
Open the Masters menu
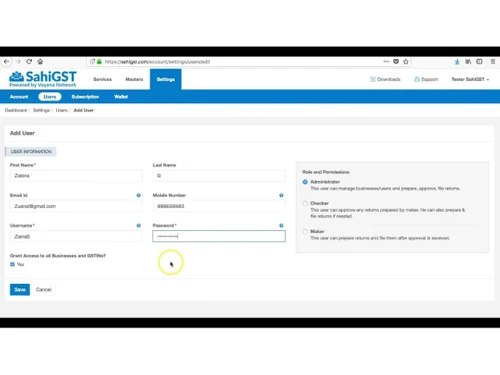pos(134,79)
